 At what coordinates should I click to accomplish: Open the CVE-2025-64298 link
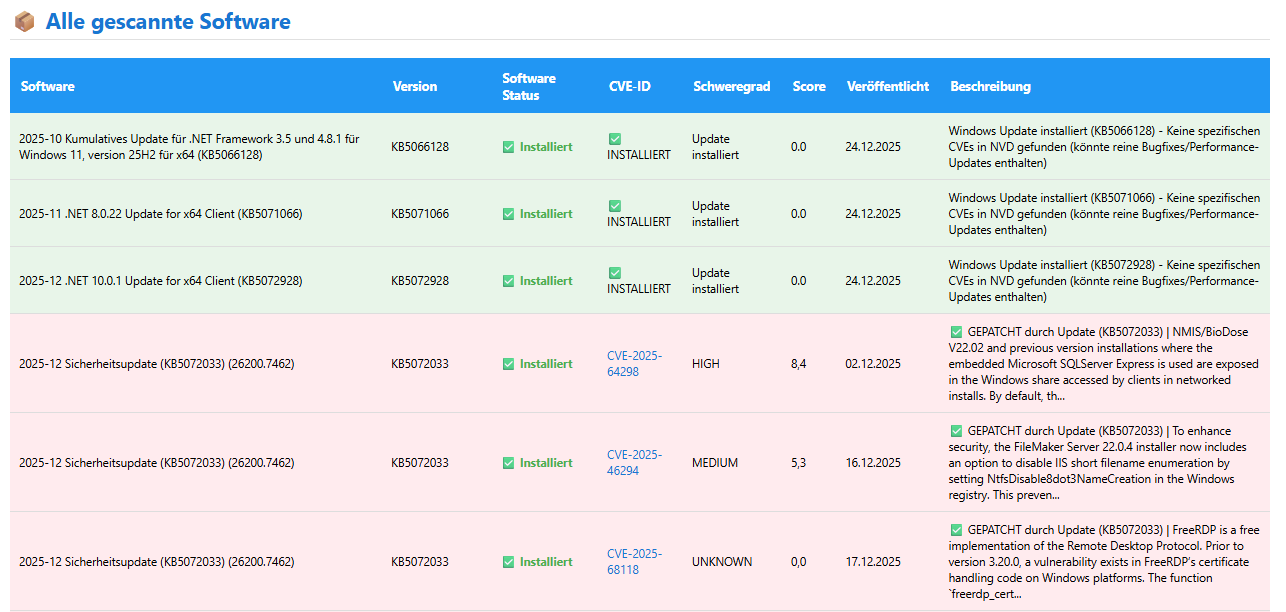[x=634, y=364]
